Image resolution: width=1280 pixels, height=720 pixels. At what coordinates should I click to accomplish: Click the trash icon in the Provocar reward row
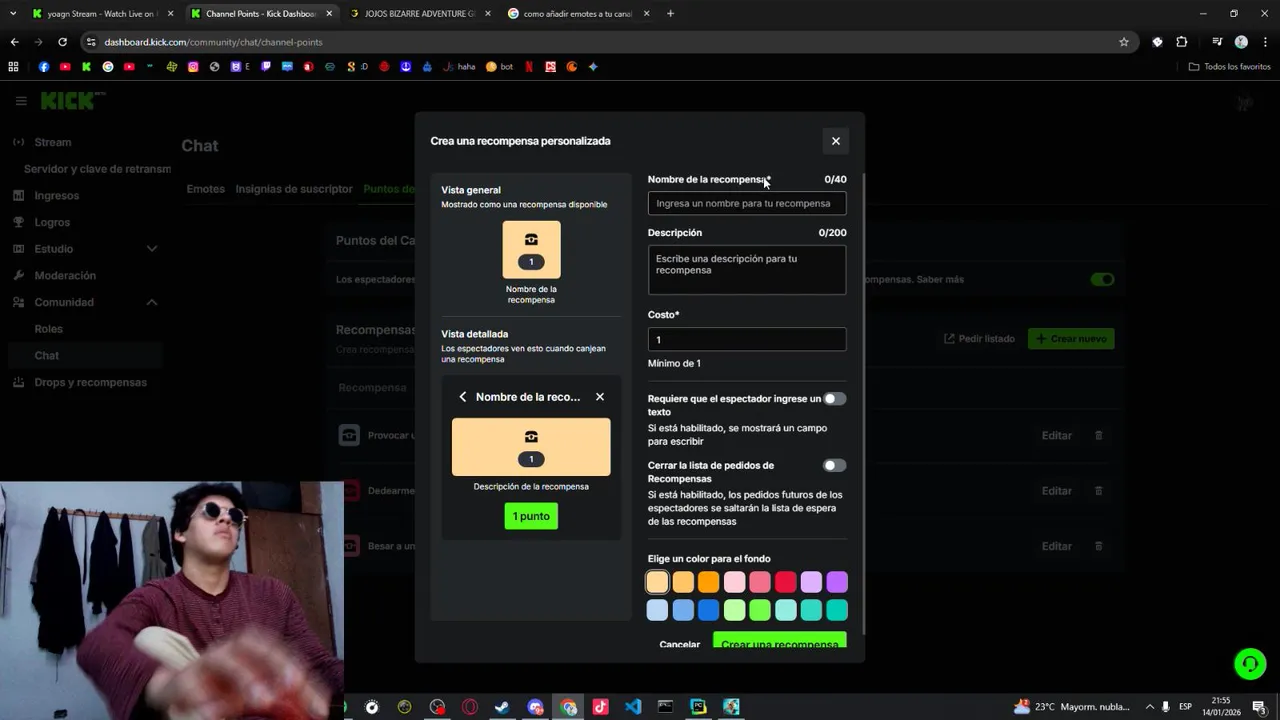[x=1099, y=436]
